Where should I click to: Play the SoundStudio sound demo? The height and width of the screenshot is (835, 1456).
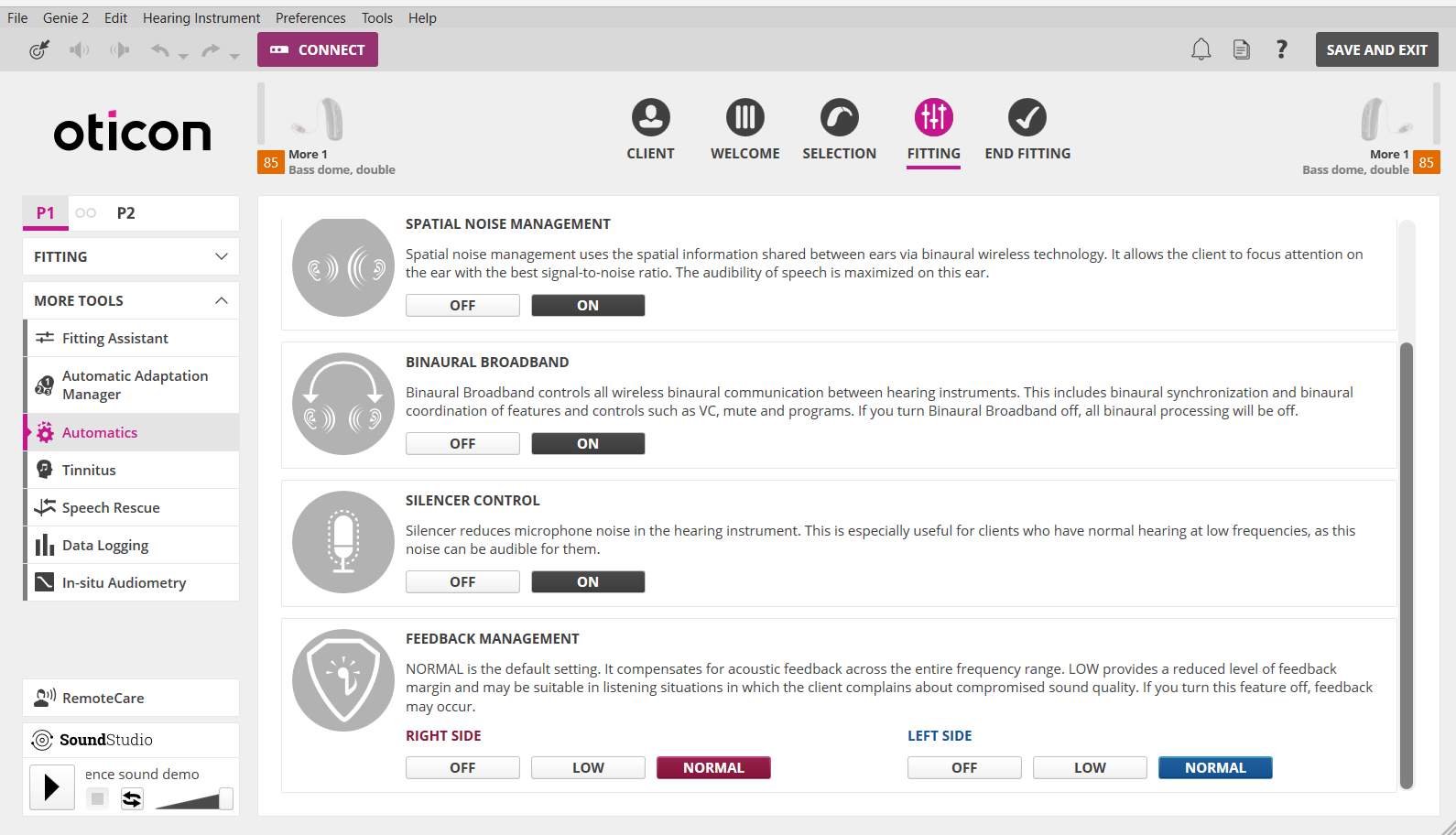[x=52, y=787]
